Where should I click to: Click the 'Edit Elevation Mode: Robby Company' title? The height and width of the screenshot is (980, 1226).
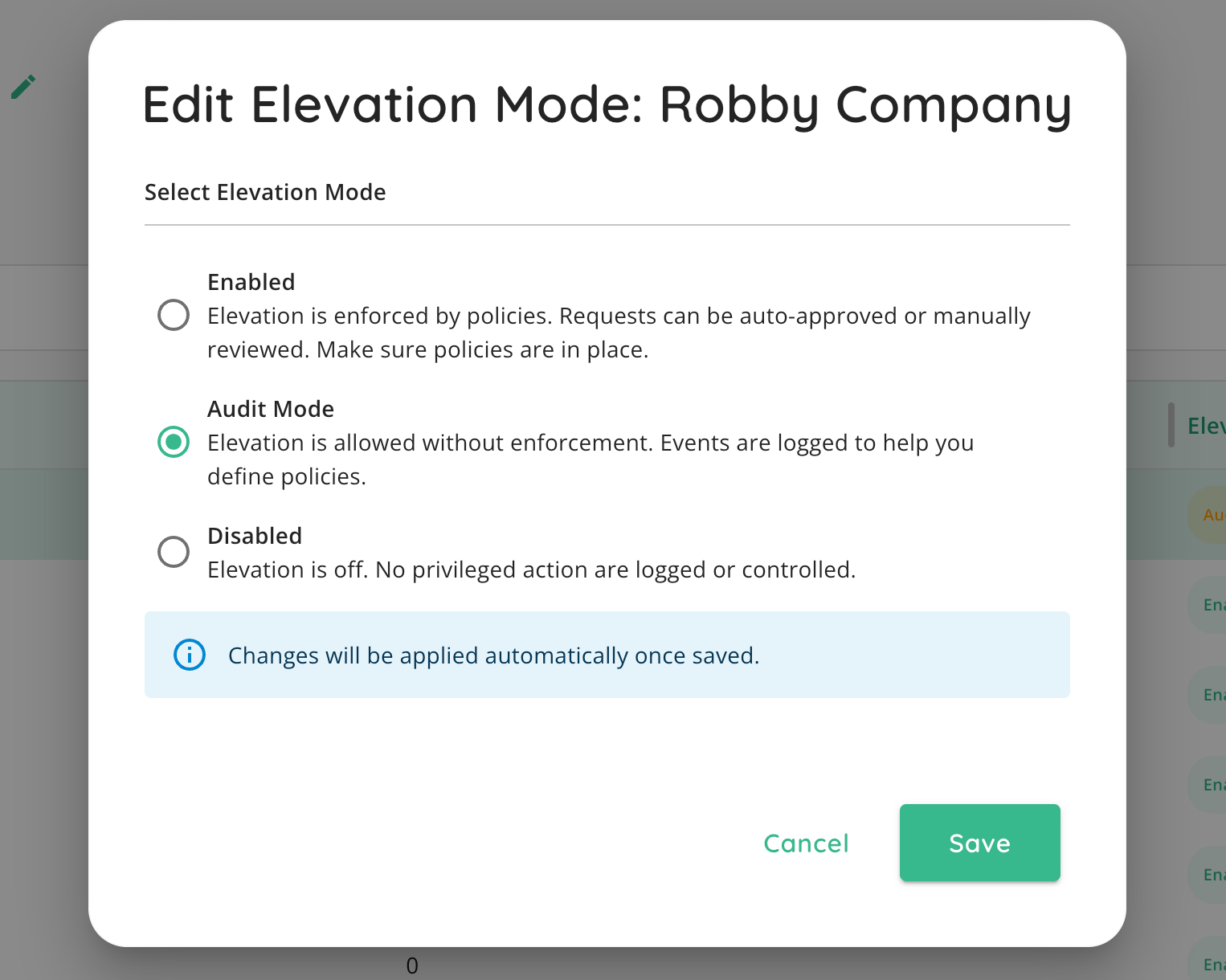coord(607,105)
